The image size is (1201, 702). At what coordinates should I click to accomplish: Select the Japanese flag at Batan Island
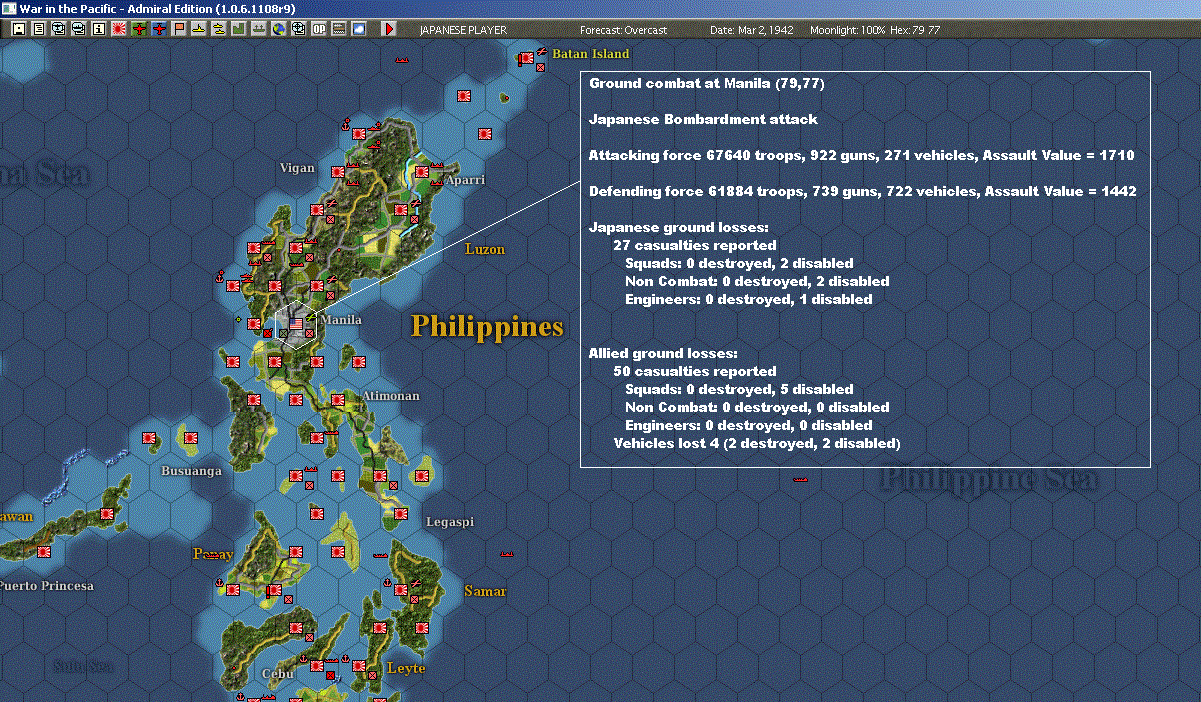(525, 59)
